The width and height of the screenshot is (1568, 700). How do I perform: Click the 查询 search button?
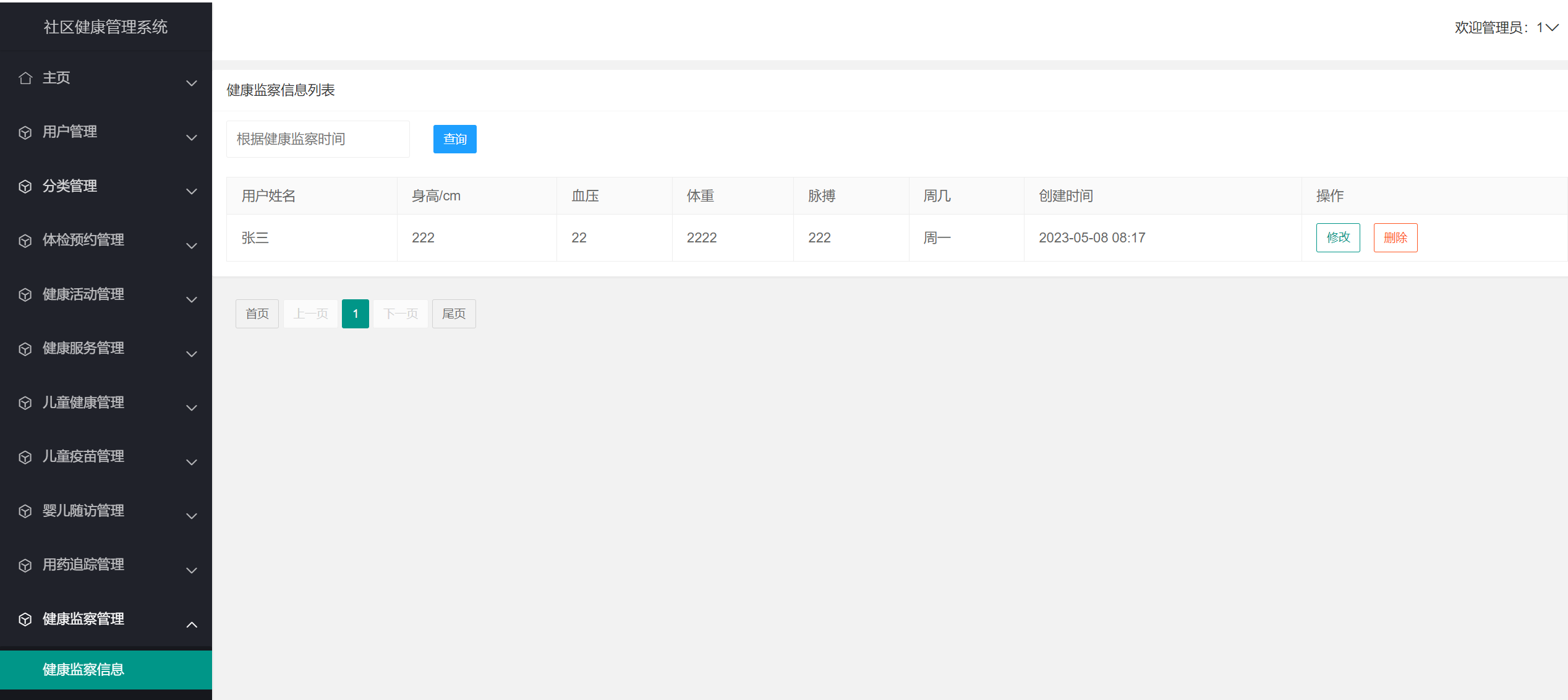[x=454, y=139]
